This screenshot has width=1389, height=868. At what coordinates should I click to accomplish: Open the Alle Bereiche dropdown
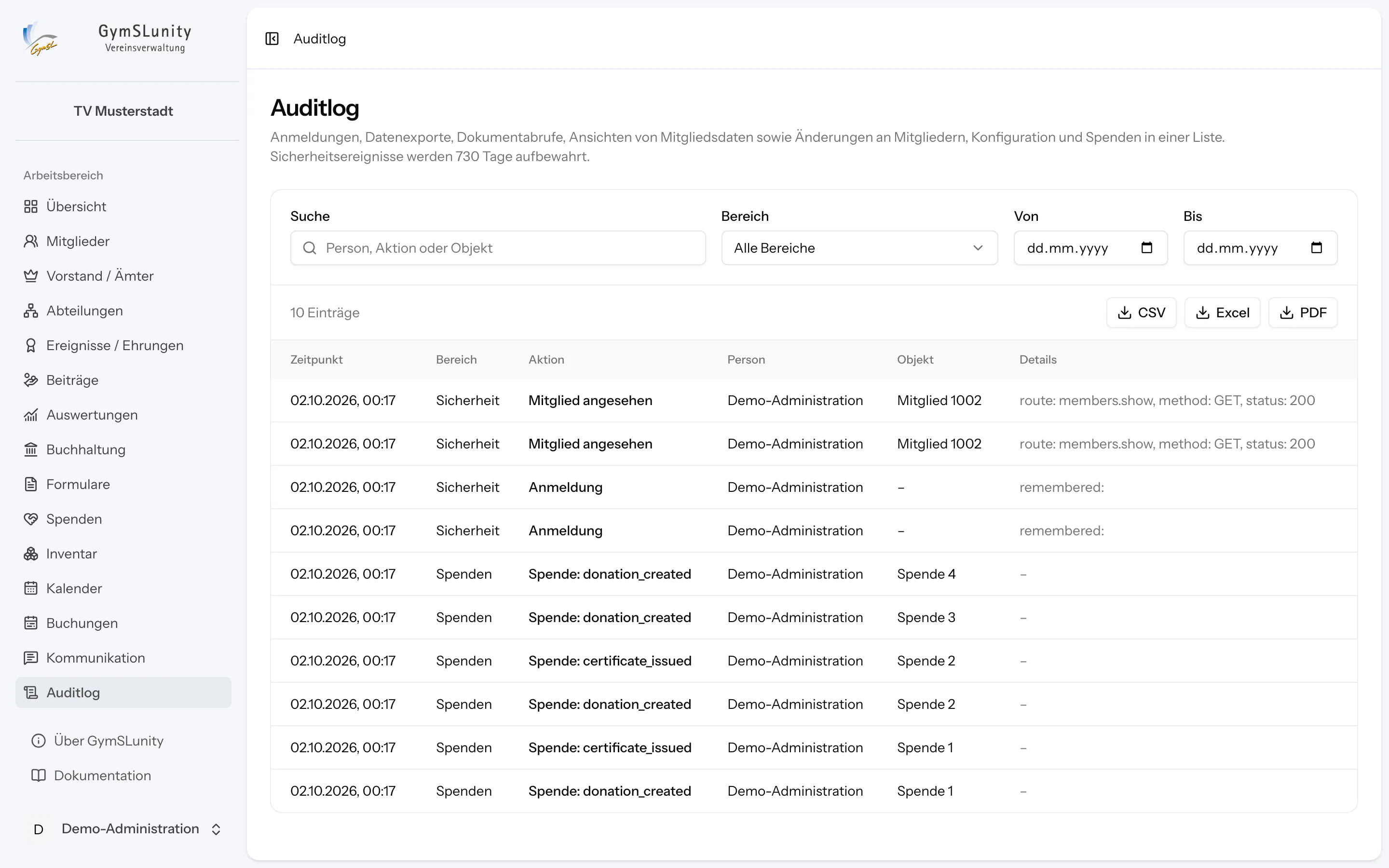pyautogui.click(x=859, y=248)
